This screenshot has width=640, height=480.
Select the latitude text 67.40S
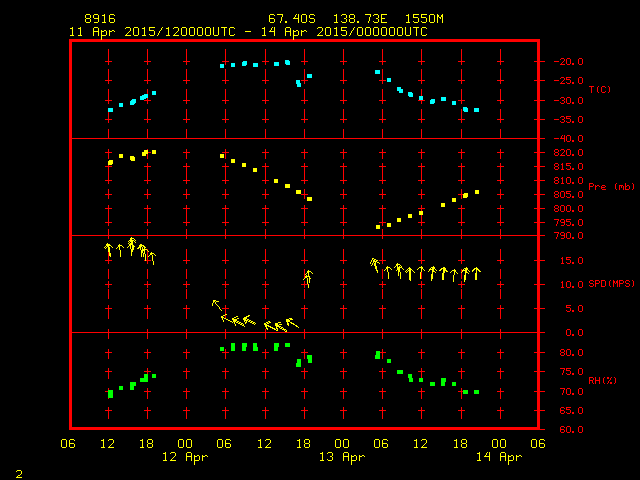point(291,19)
